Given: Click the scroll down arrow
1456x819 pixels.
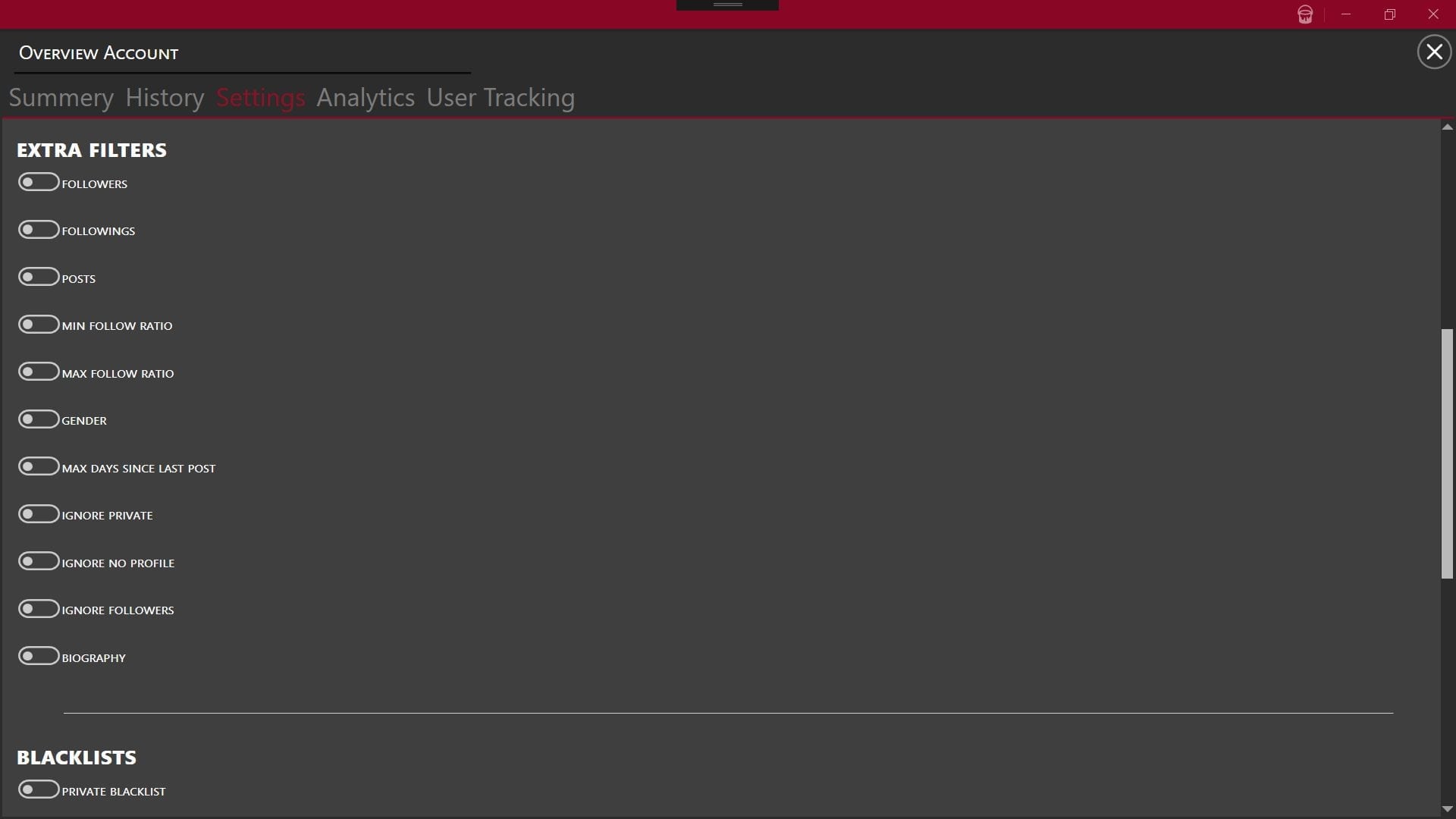Looking at the screenshot, I should click(1448, 809).
